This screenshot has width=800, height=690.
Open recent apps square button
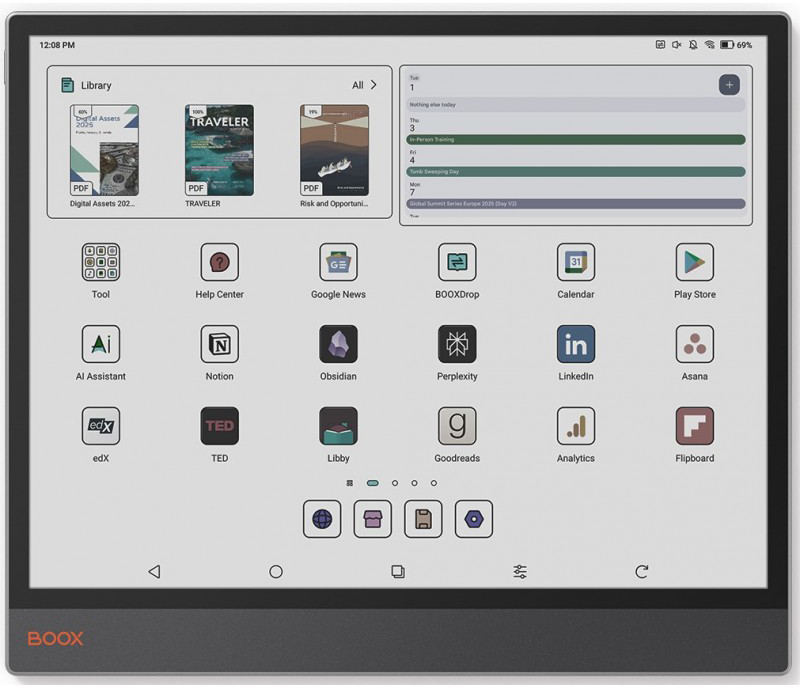click(x=398, y=572)
